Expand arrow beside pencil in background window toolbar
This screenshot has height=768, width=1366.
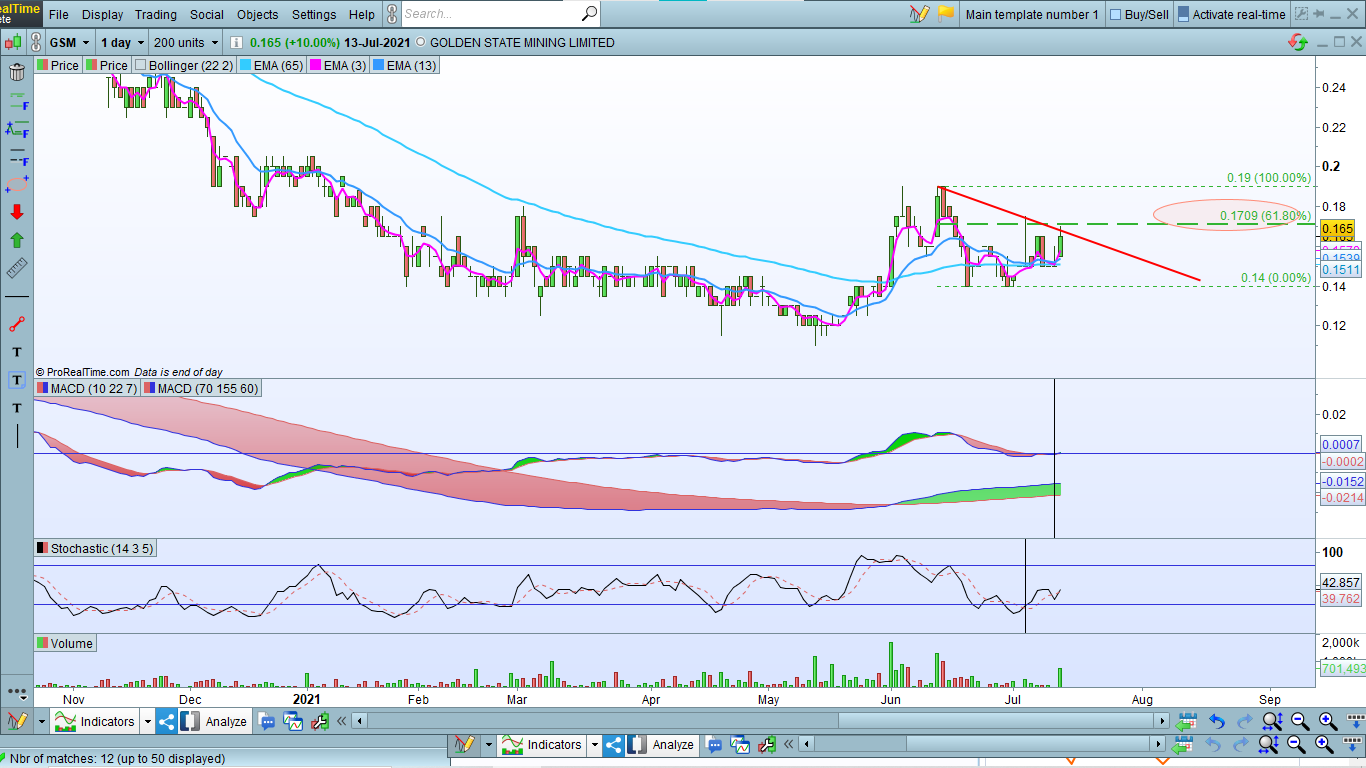(488, 745)
